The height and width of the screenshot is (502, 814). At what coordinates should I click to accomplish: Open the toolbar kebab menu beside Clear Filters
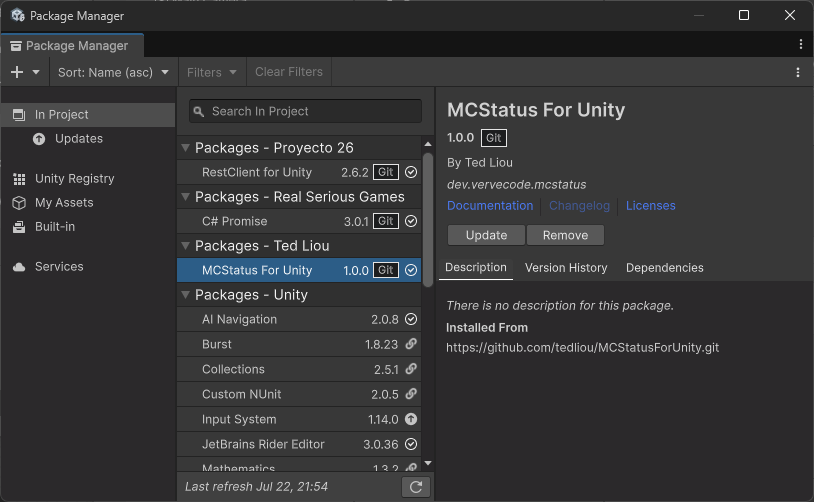coord(798,72)
